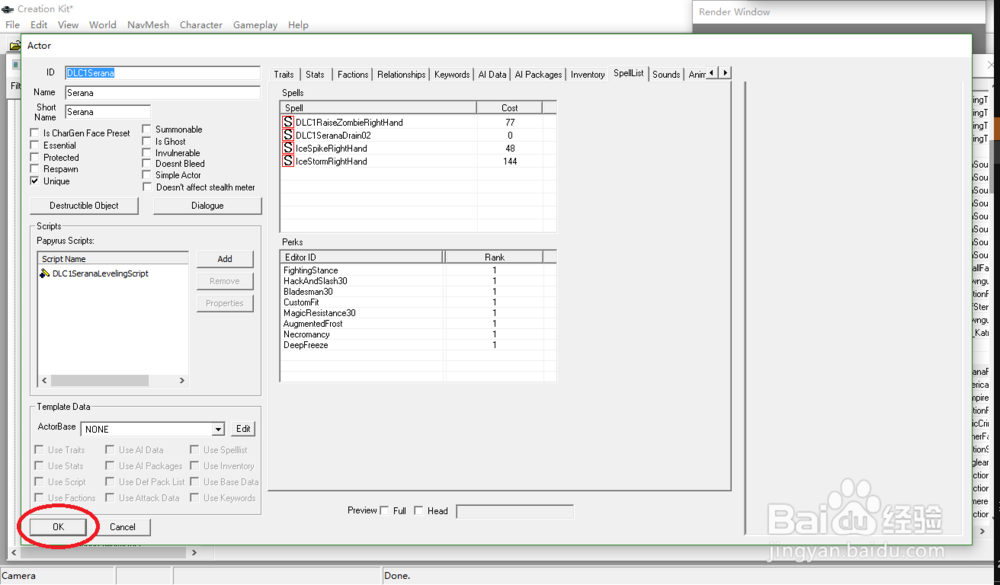Select the FightingStance perk row
The height and width of the screenshot is (585, 1000).
418,270
